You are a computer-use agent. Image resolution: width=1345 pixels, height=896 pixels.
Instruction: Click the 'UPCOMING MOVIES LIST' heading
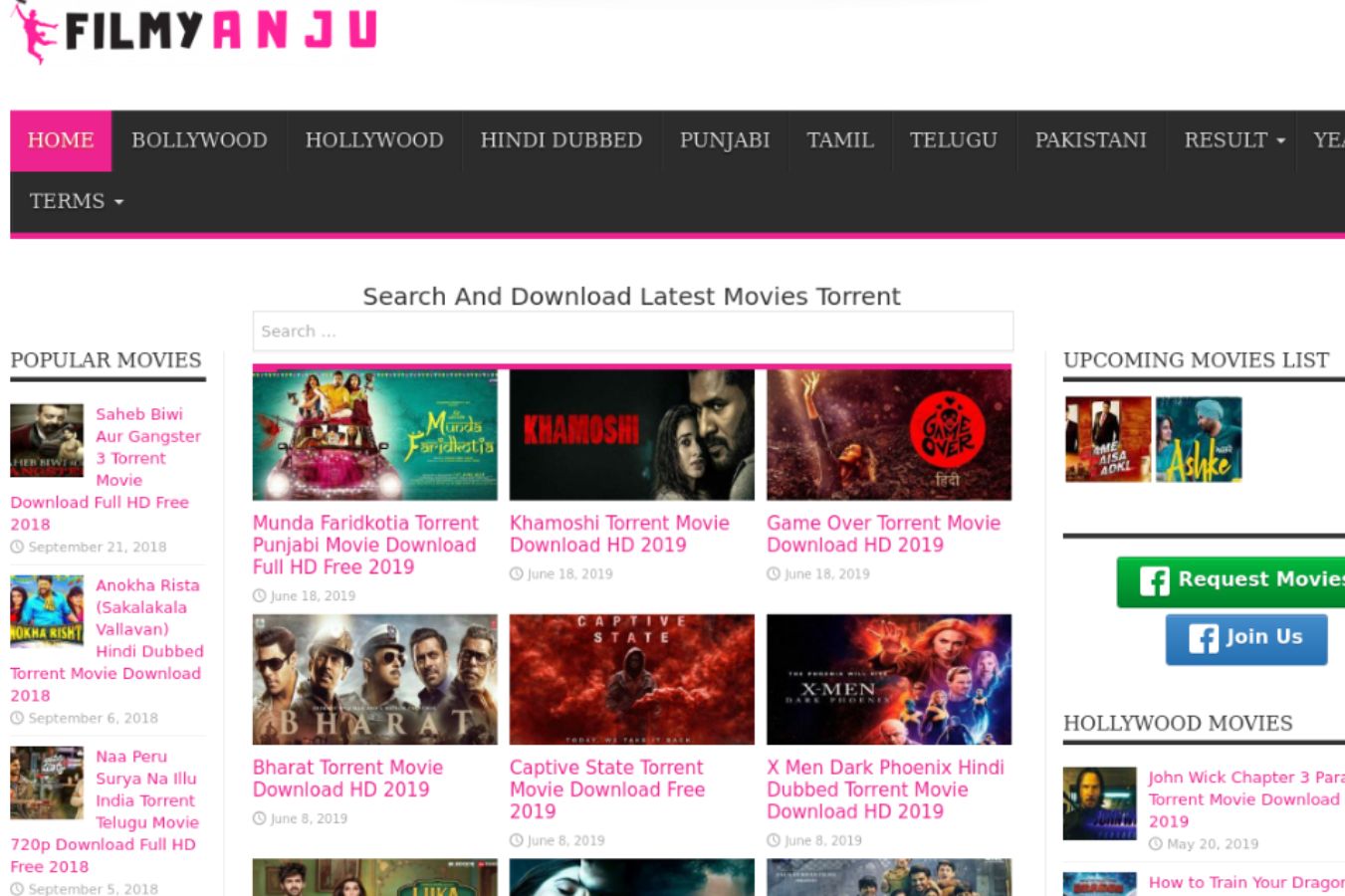1197,360
